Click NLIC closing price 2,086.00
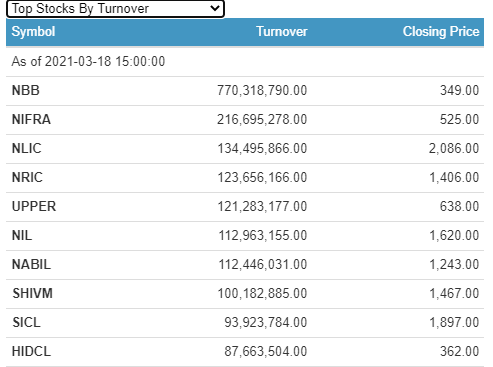The image size is (493, 367). tap(454, 148)
